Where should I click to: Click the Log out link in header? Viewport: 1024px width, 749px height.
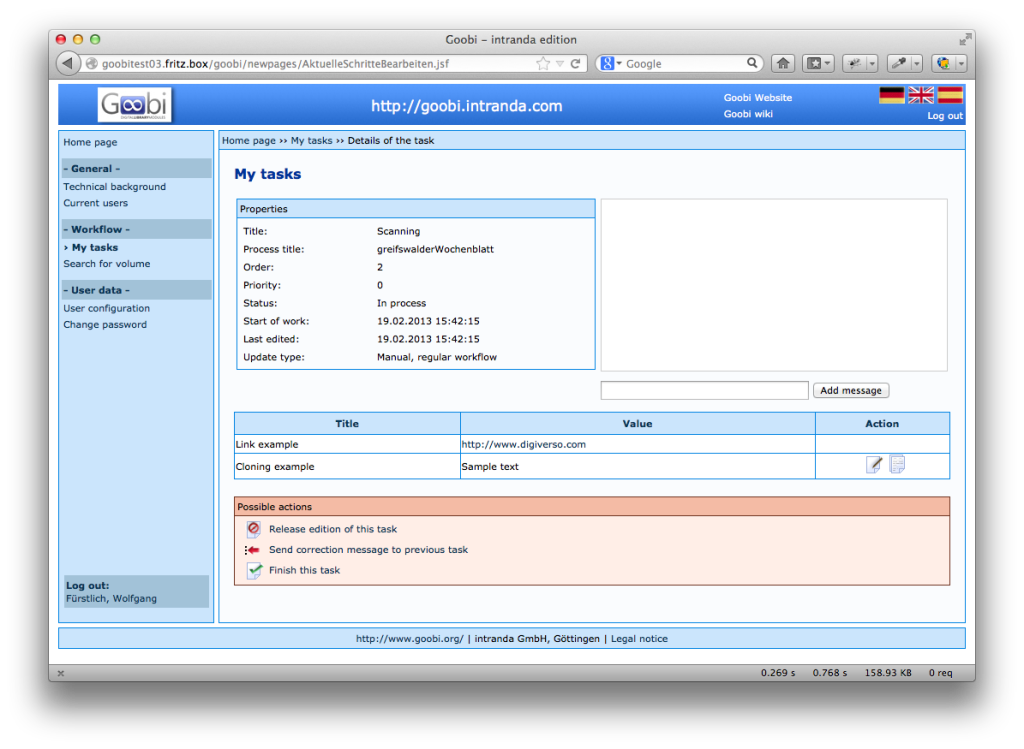click(945, 116)
